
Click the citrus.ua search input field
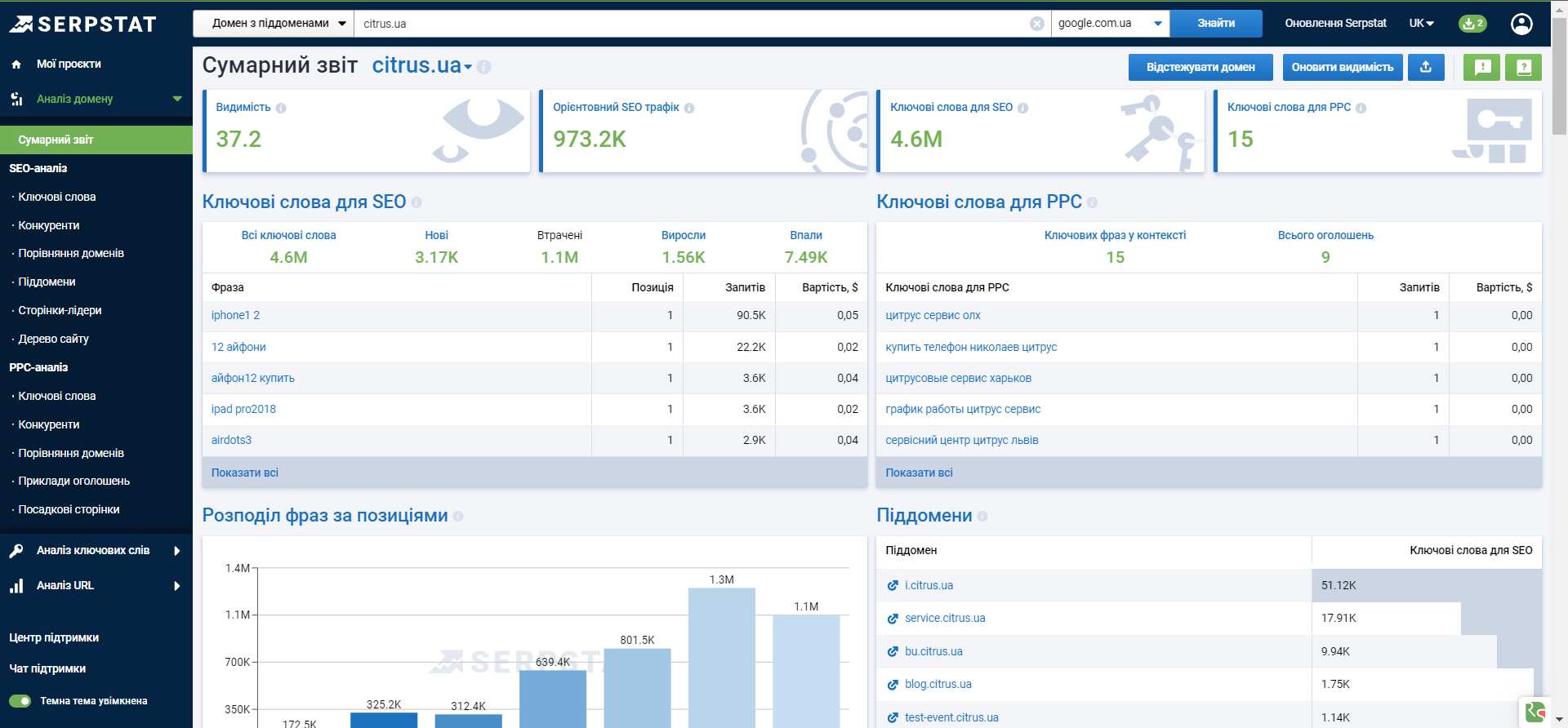694,24
